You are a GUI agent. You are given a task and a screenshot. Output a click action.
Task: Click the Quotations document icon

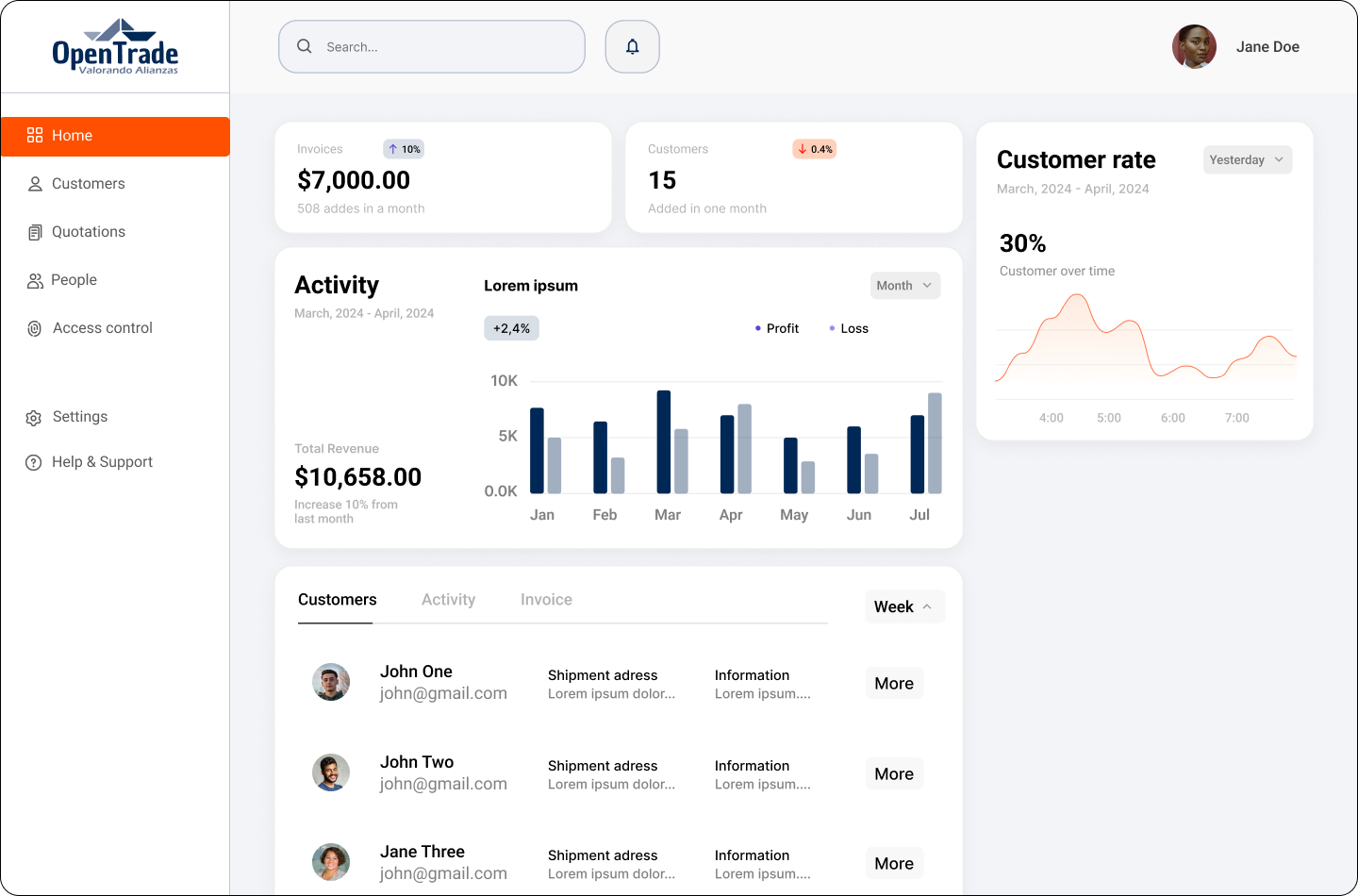pos(35,232)
